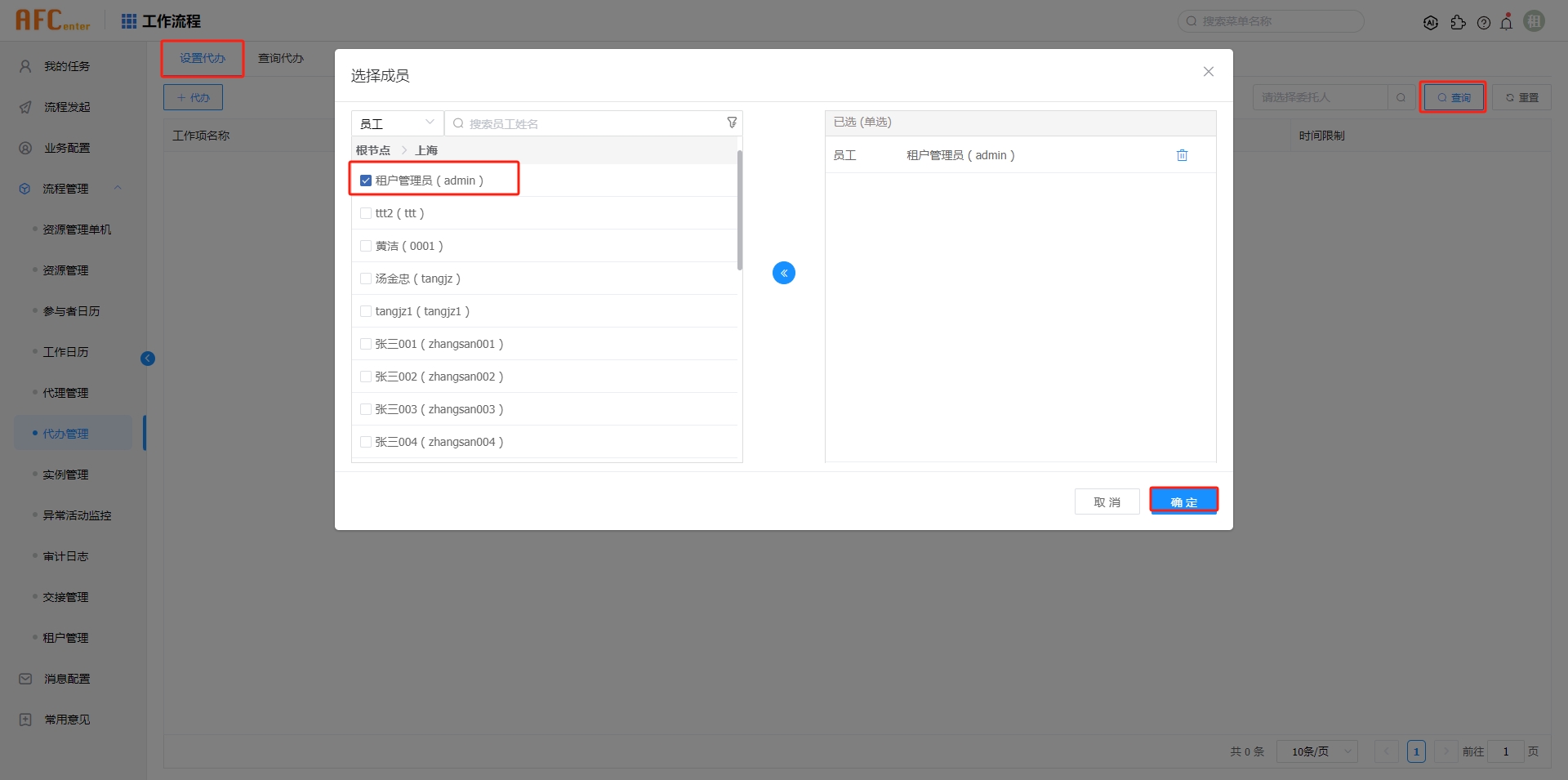Open the 员工 dropdown in member dialog

coord(397,123)
